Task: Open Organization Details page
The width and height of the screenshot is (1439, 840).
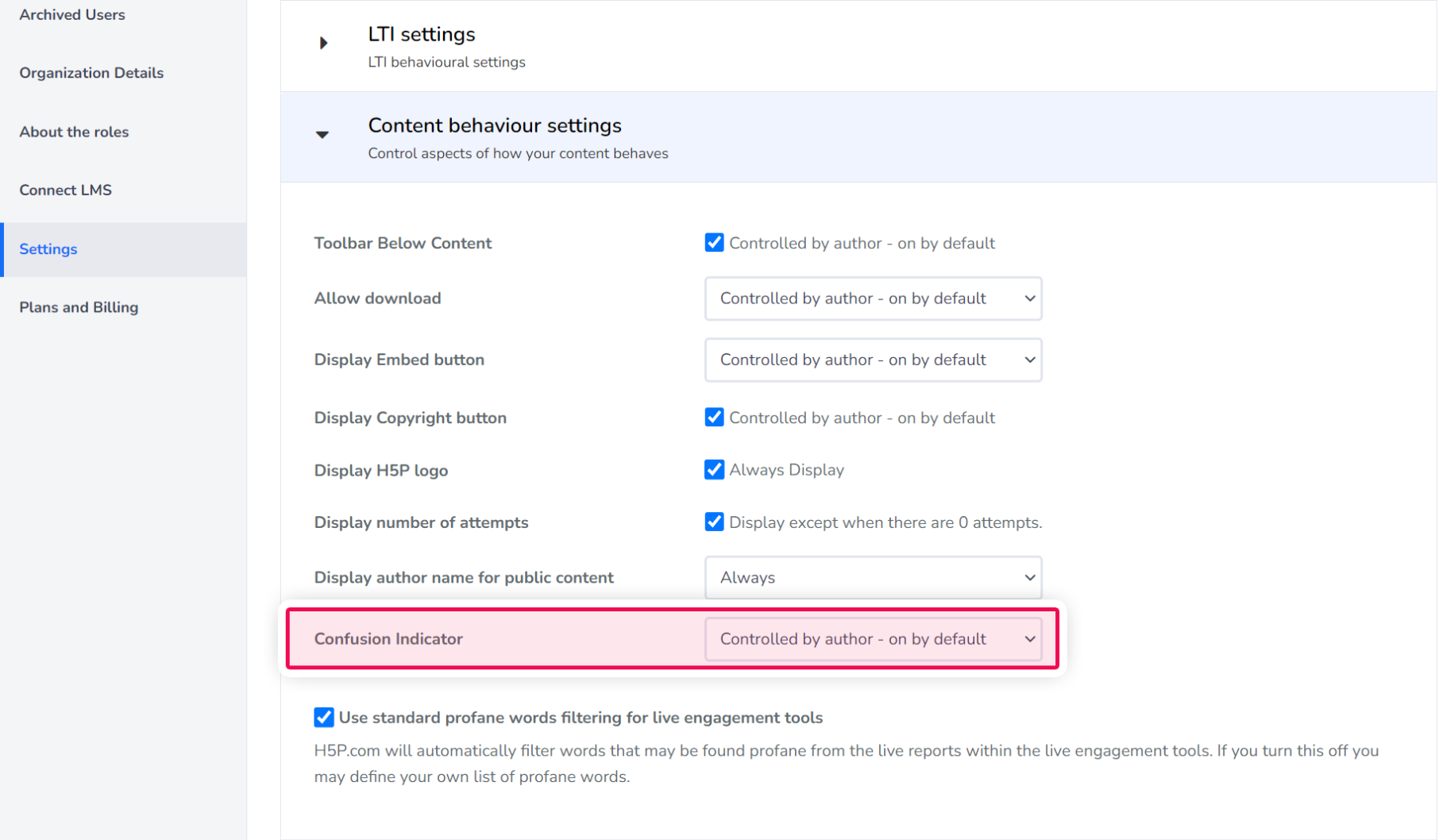Action: pos(91,73)
